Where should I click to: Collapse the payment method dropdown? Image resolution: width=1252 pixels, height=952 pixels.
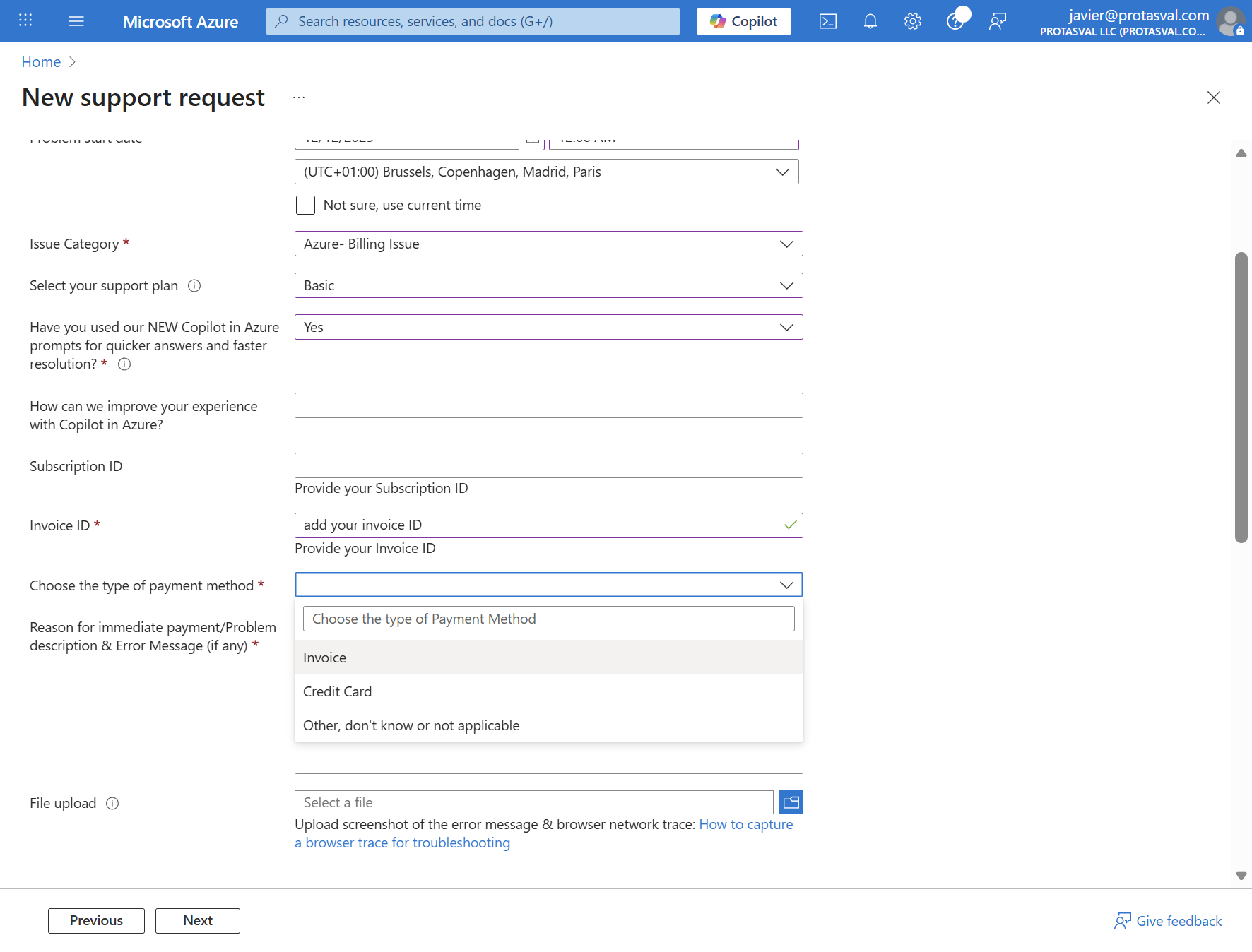point(549,585)
